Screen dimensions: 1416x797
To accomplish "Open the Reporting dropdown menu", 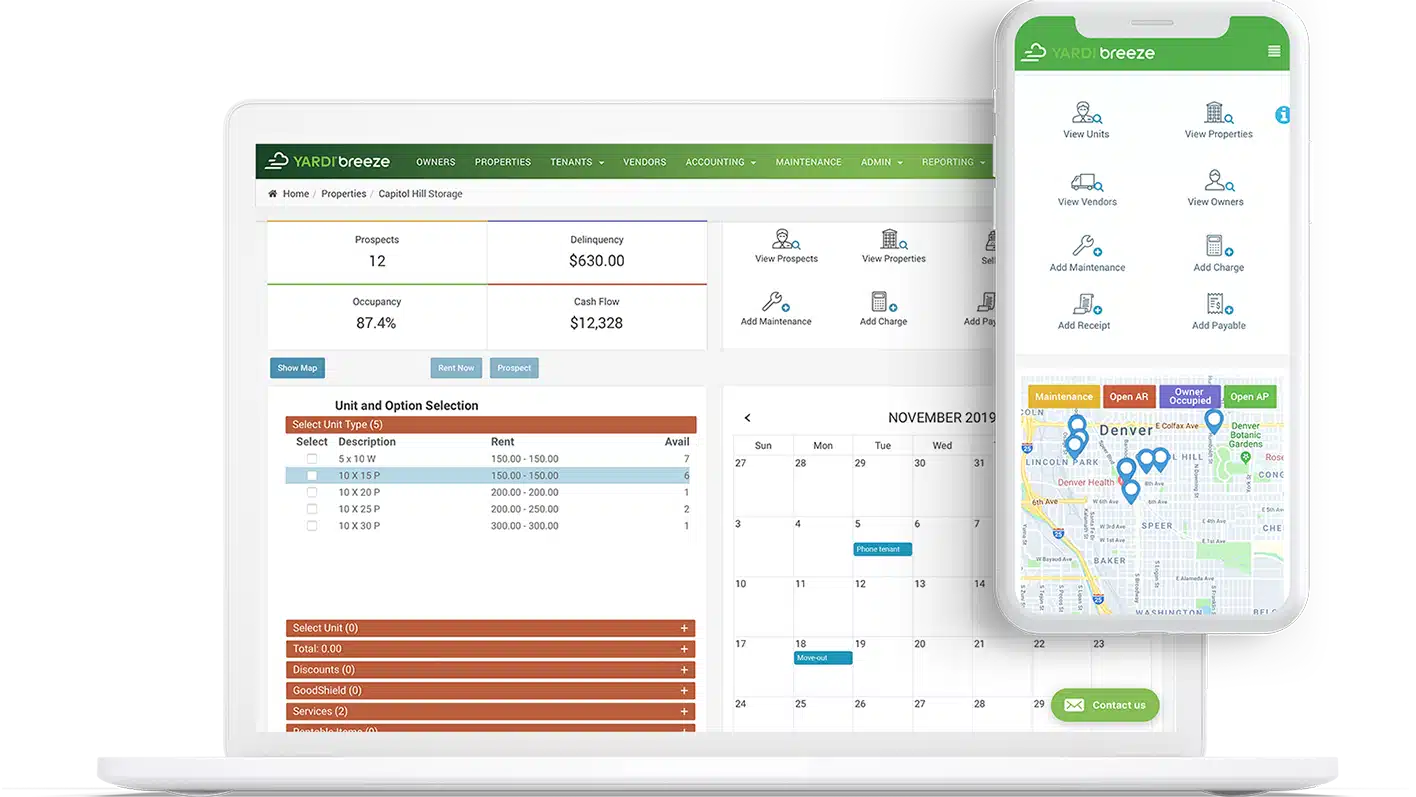I will click(953, 162).
